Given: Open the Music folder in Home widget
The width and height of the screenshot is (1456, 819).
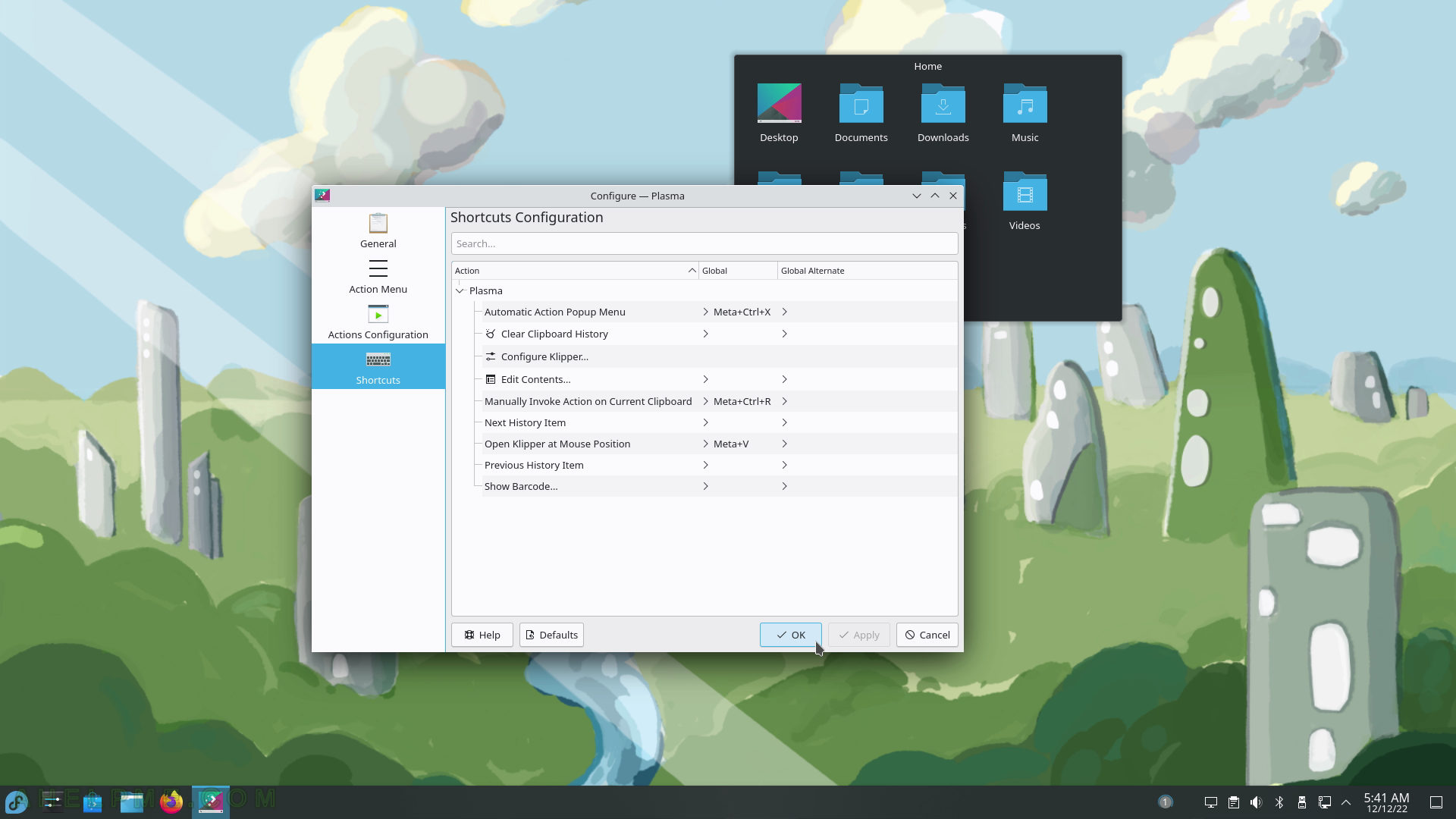Looking at the screenshot, I should 1025,113.
